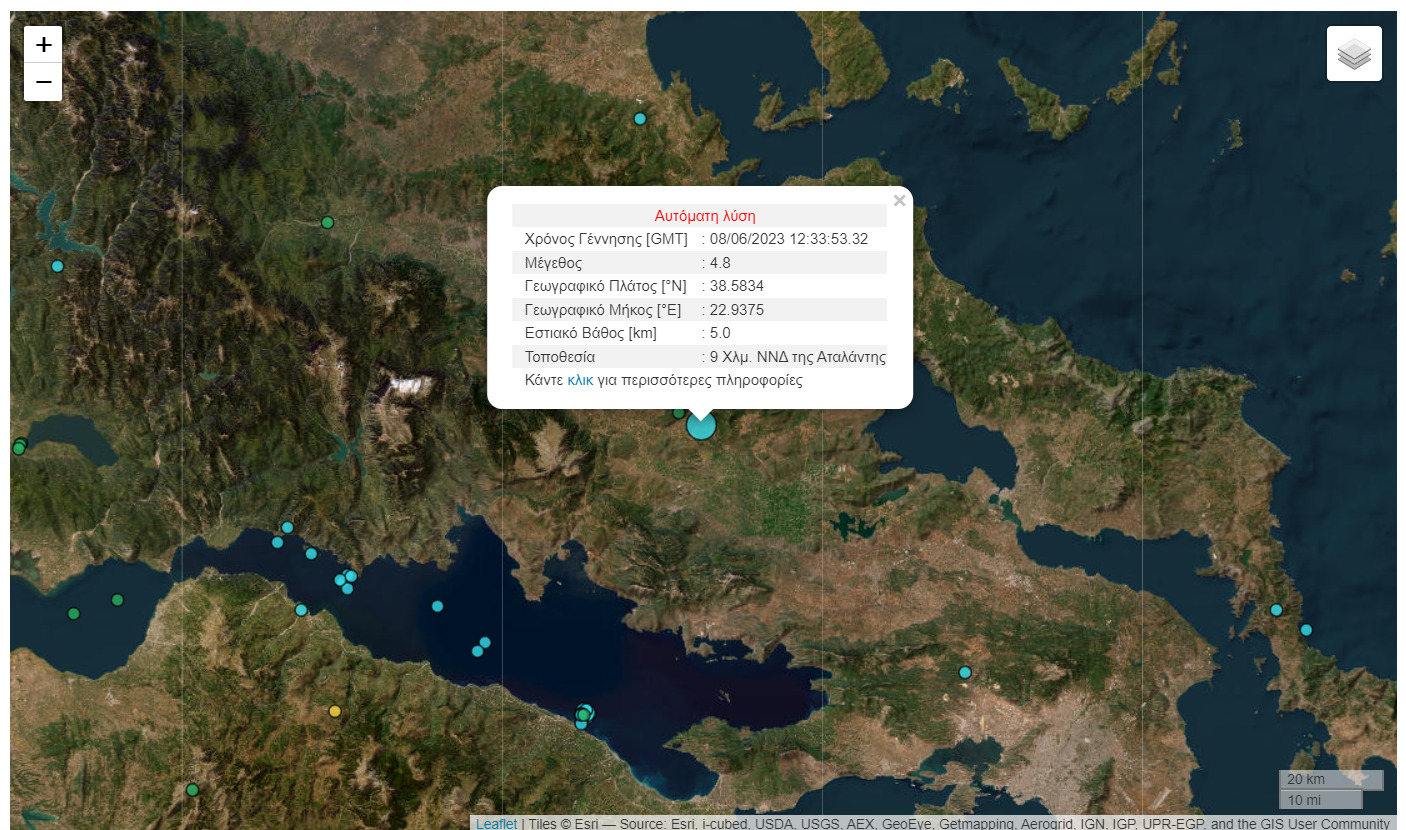Open the map layers selector
The image size is (1406, 830).
point(1354,54)
